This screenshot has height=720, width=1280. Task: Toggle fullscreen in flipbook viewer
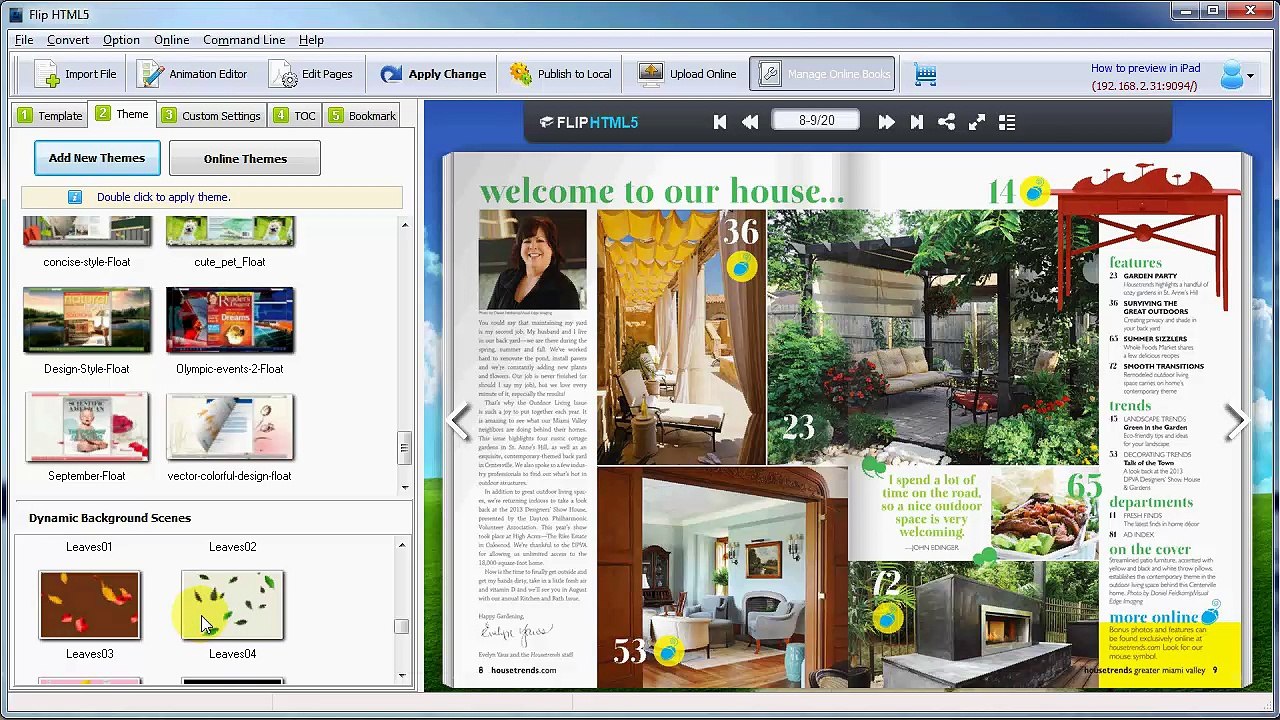[977, 122]
